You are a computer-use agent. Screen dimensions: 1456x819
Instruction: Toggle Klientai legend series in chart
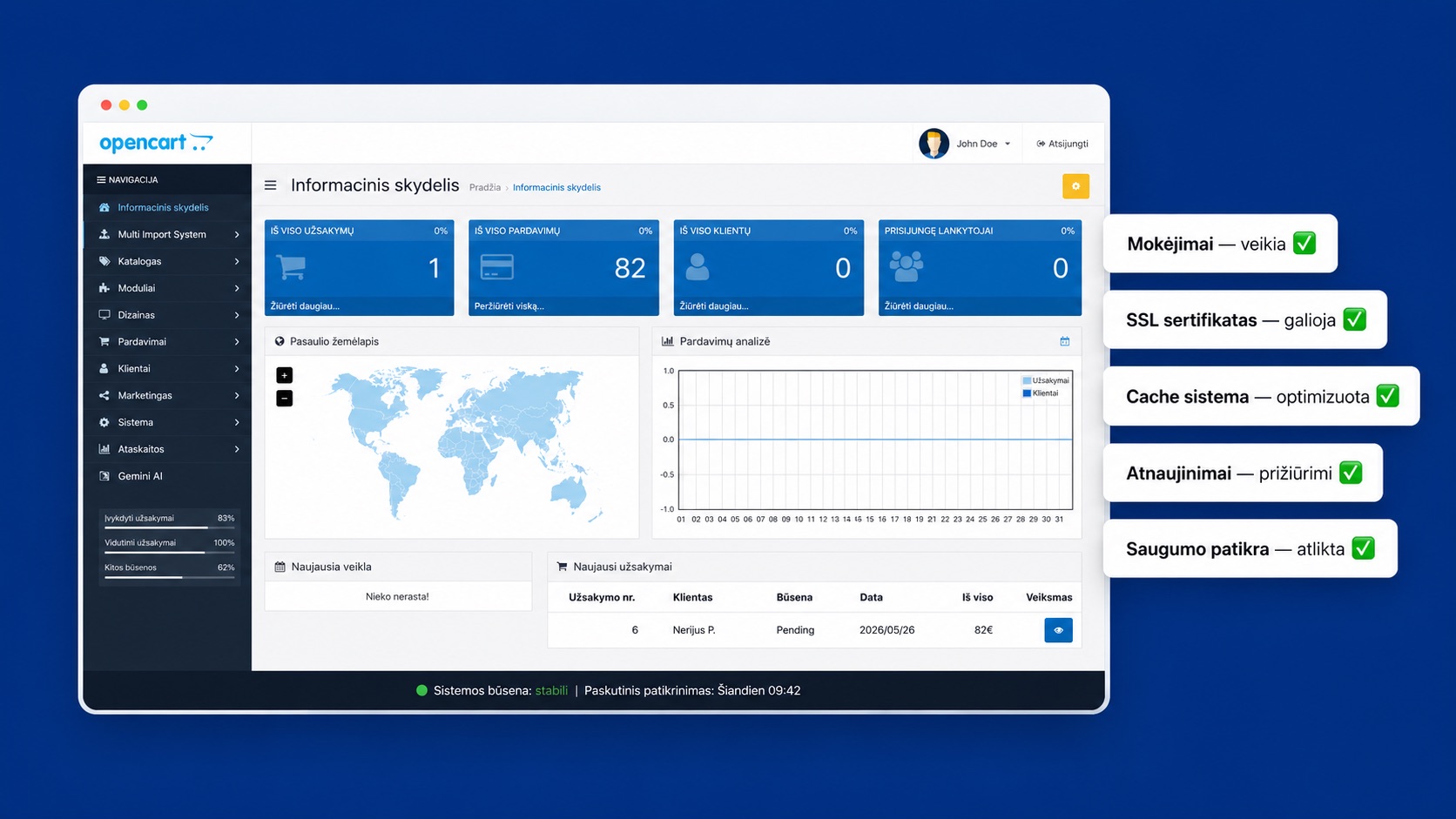pyautogui.click(x=1041, y=393)
